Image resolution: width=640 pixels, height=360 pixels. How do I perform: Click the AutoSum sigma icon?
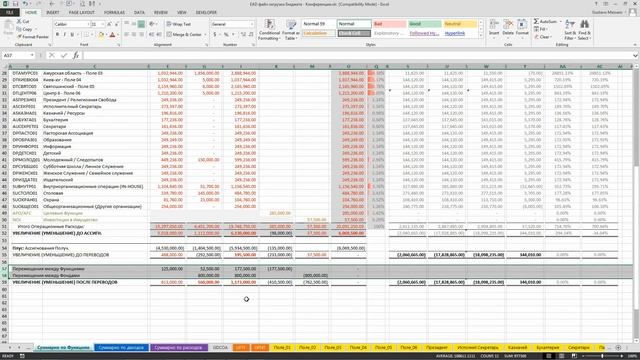tap(536, 21)
